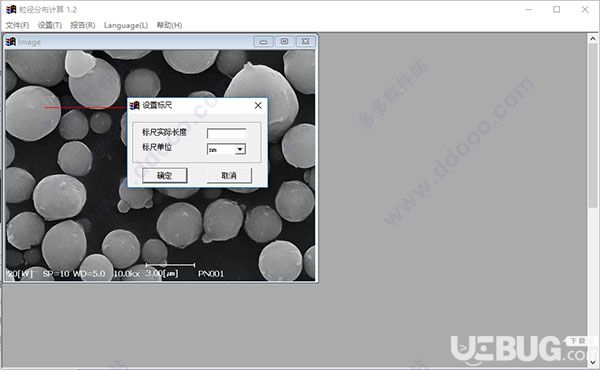Open the Language(L) menu
This screenshot has width=600, height=370.
click(126, 25)
